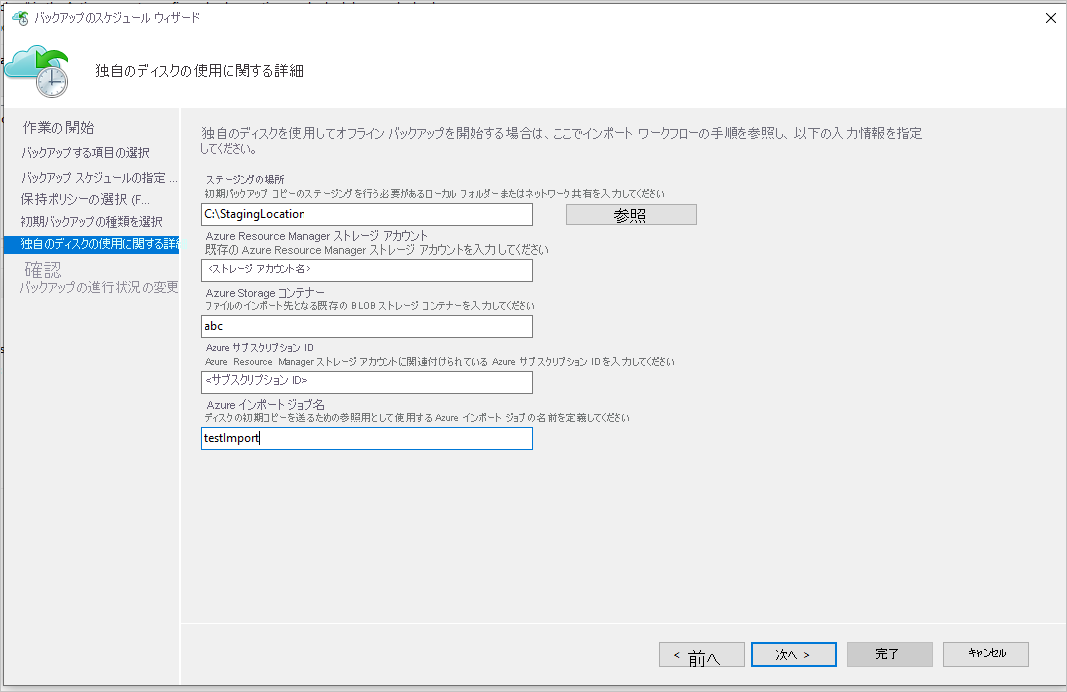Viewport: 1067px width, 692px height.
Task: Click the 確認 step in sidebar
Action: pyautogui.click(x=43, y=270)
